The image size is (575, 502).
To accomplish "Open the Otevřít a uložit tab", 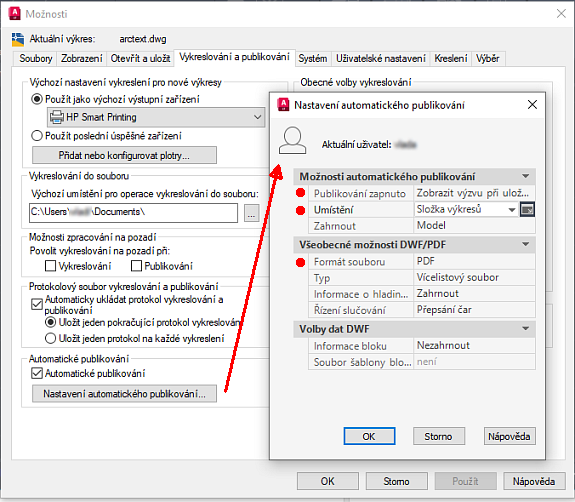I will tap(140, 59).
